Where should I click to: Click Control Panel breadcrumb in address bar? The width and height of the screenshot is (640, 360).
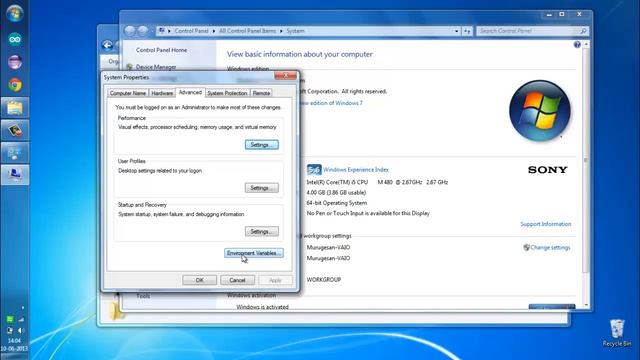191,31
